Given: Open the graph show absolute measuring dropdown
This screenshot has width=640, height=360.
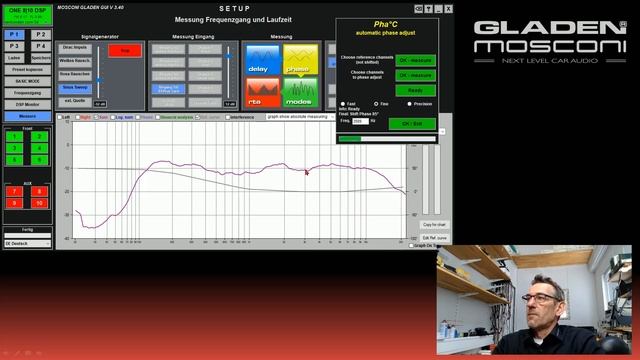Looking at the screenshot, I should pyautogui.click(x=300, y=117).
